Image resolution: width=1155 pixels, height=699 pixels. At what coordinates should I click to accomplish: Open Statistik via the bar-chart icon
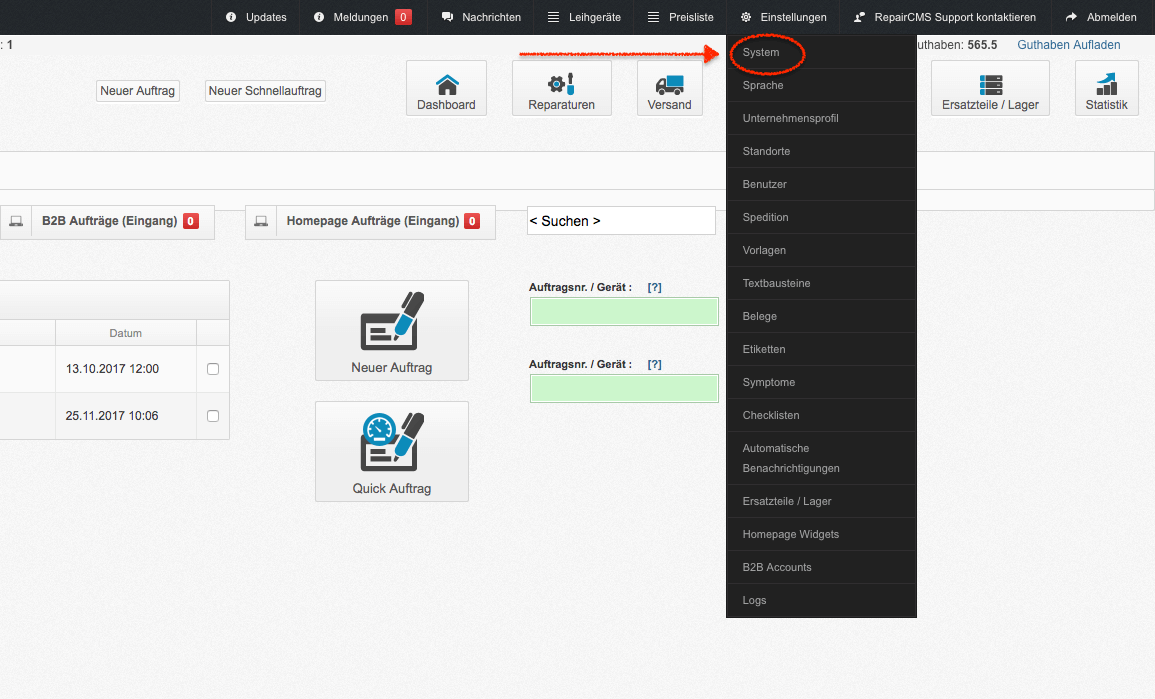[x=1106, y=84]
